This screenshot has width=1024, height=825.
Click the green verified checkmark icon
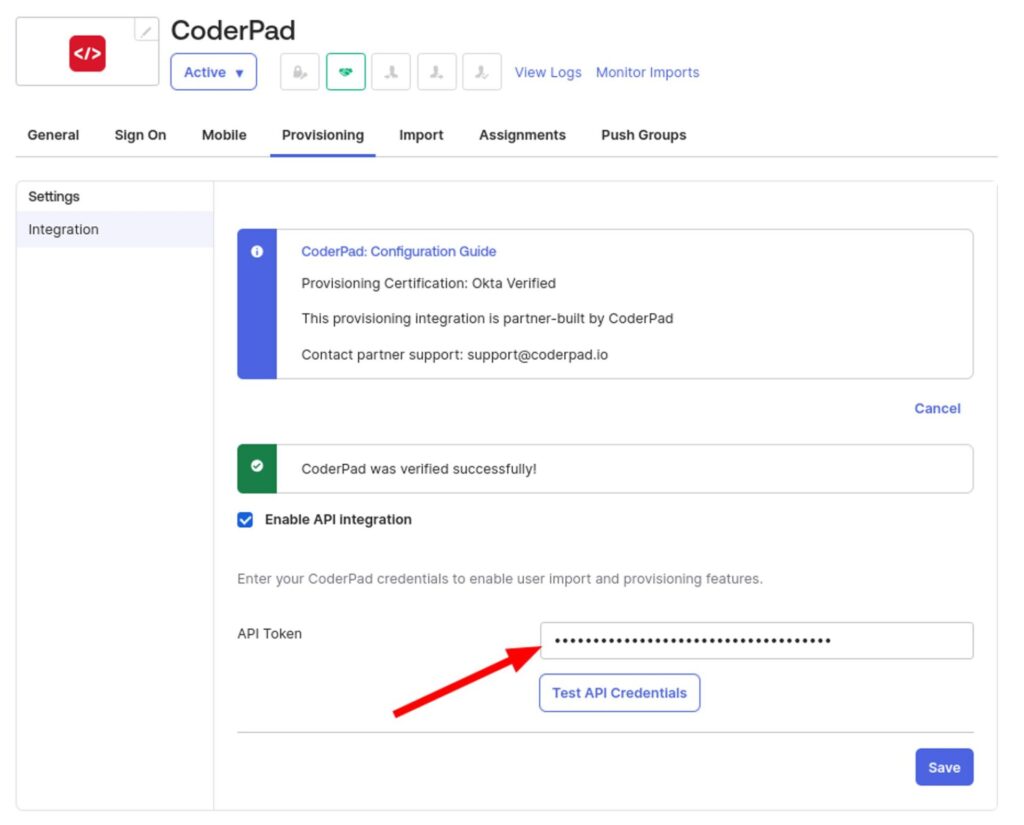coord(258,467)
